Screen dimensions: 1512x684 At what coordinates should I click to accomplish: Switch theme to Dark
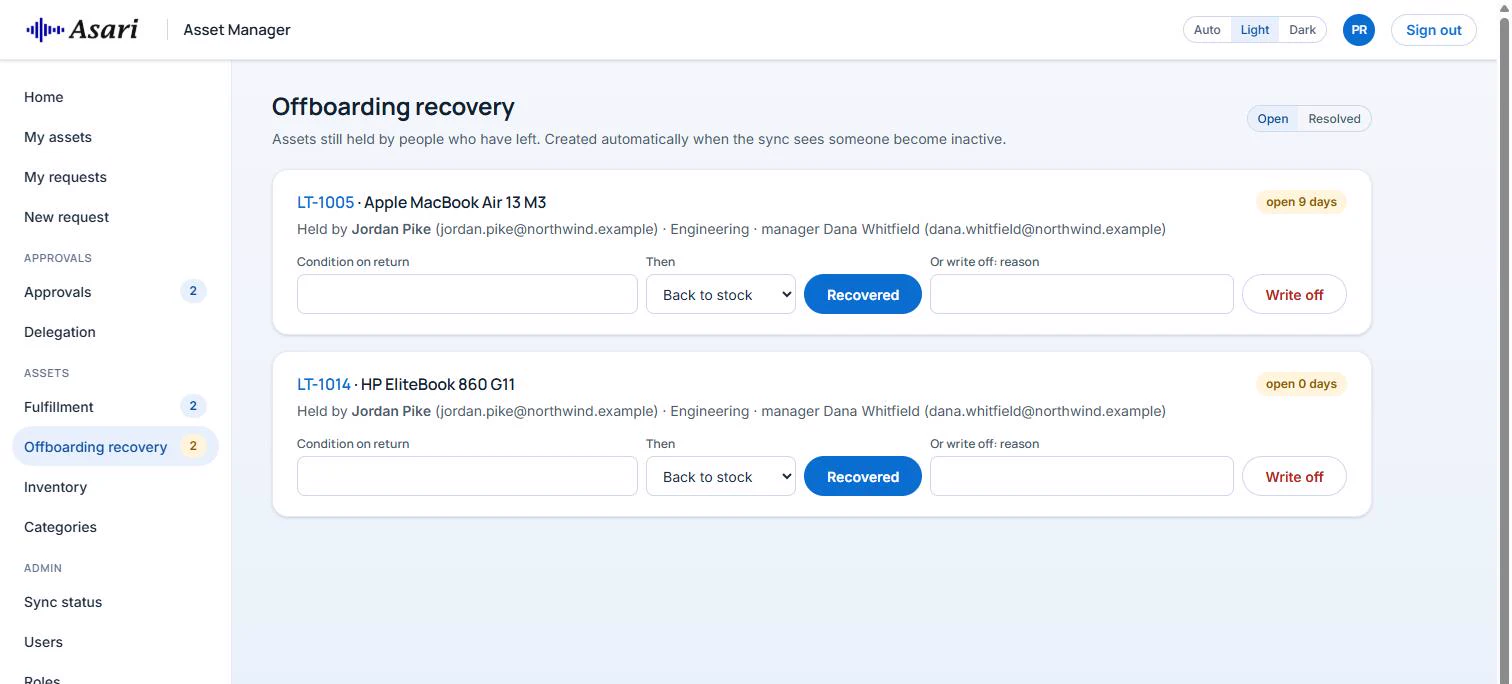tap(1302, 30)
